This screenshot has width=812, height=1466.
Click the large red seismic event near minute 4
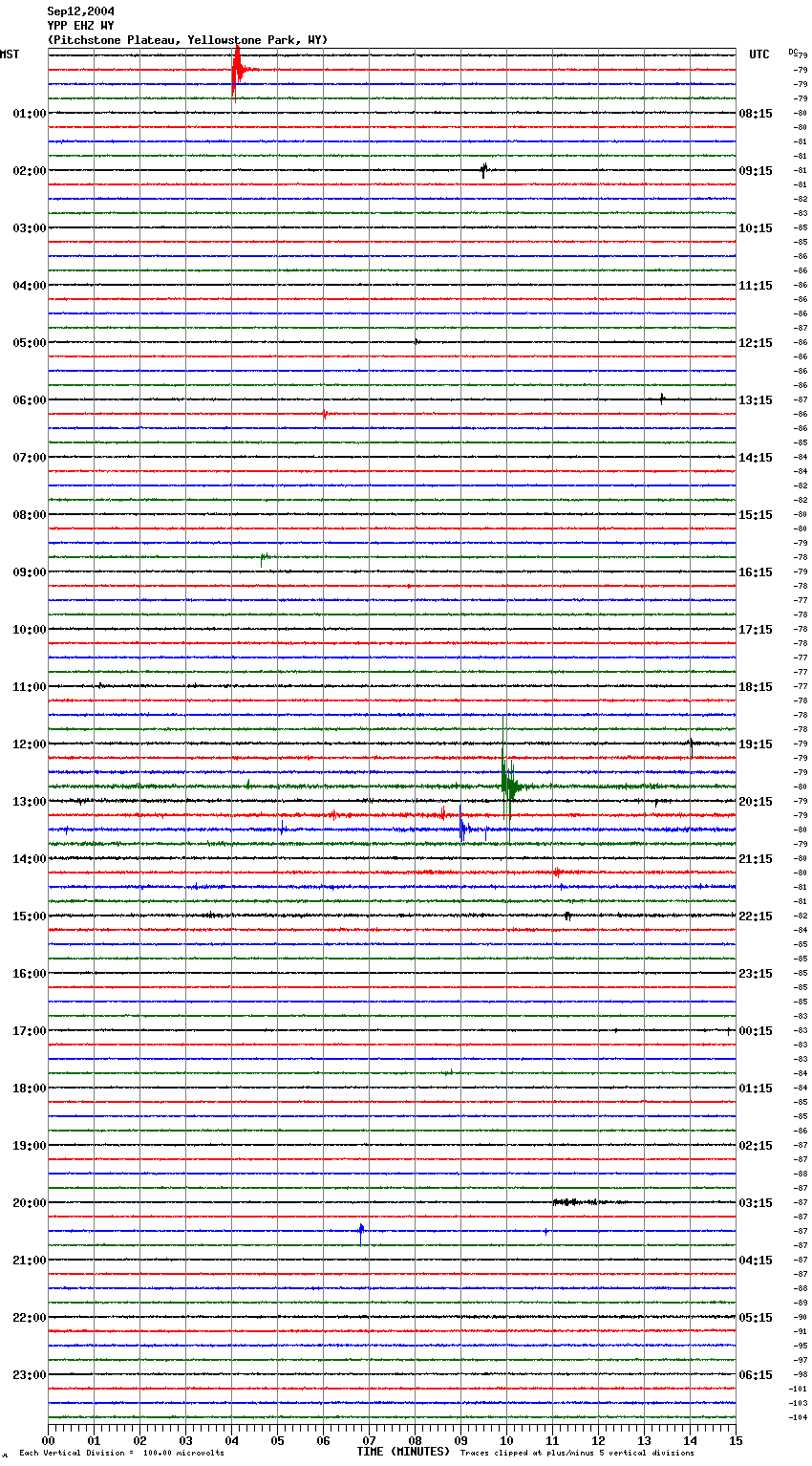point(237,72)
